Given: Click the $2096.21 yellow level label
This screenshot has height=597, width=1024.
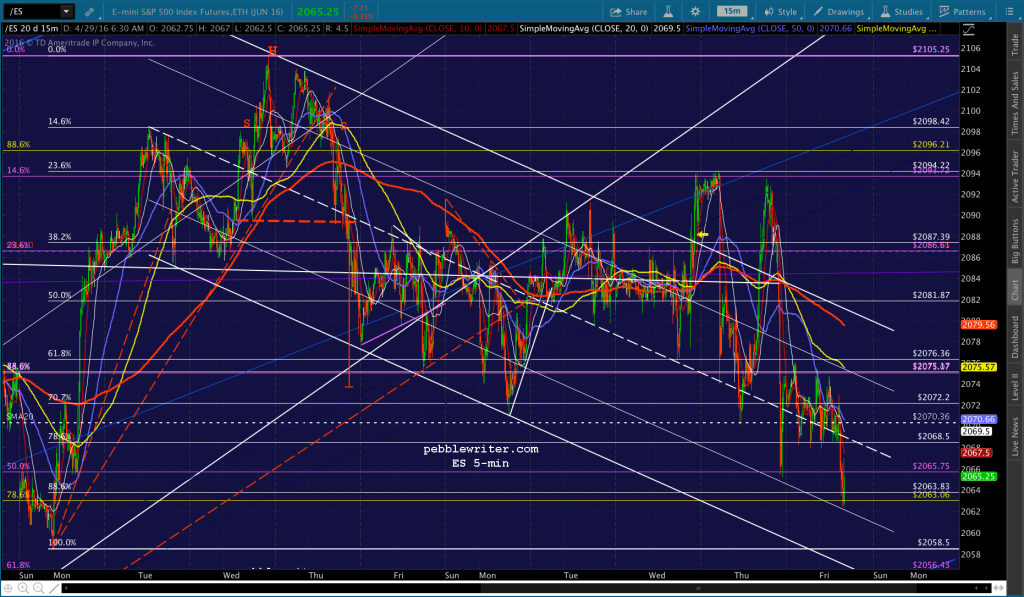Looking at the screenshot, I should [x=931, y=144].
